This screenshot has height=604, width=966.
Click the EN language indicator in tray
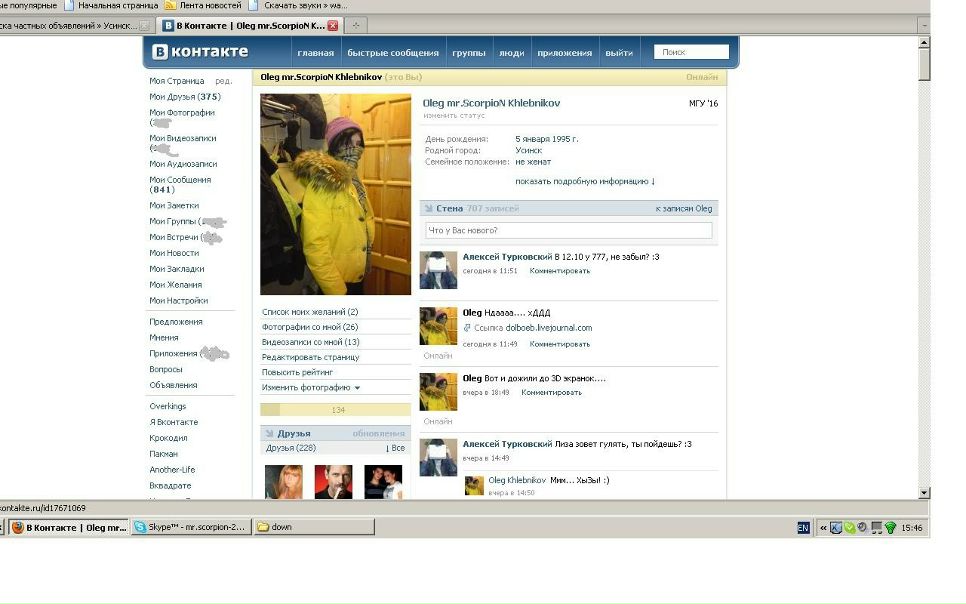[803, 528]
